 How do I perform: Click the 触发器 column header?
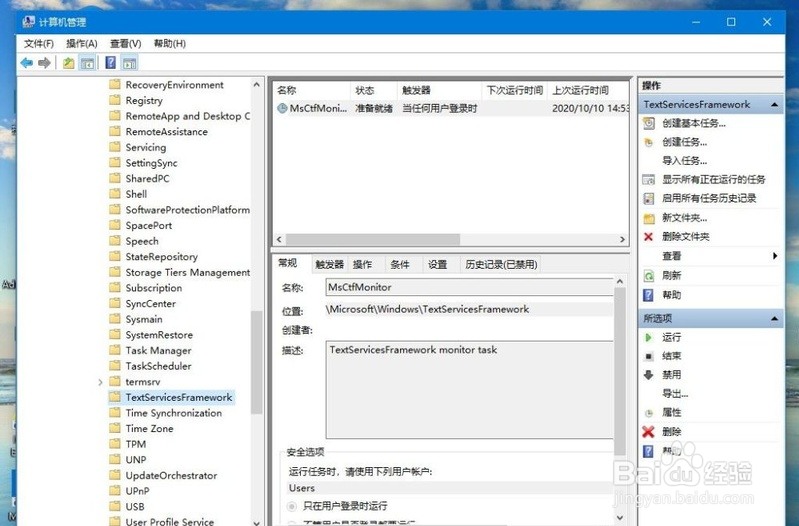pyautogui.click(x=439, y=90)
